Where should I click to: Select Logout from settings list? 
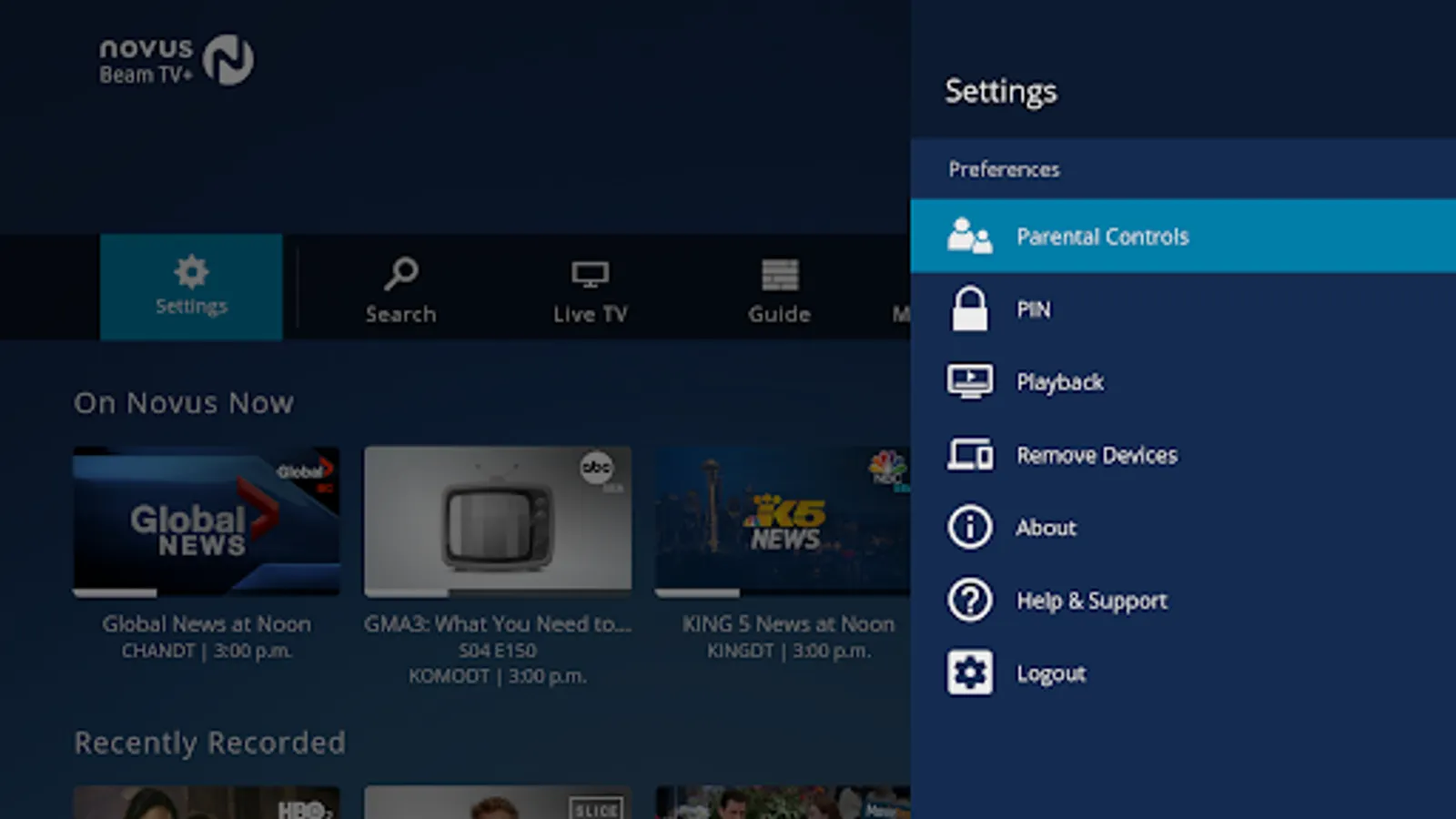point(1183,672)
